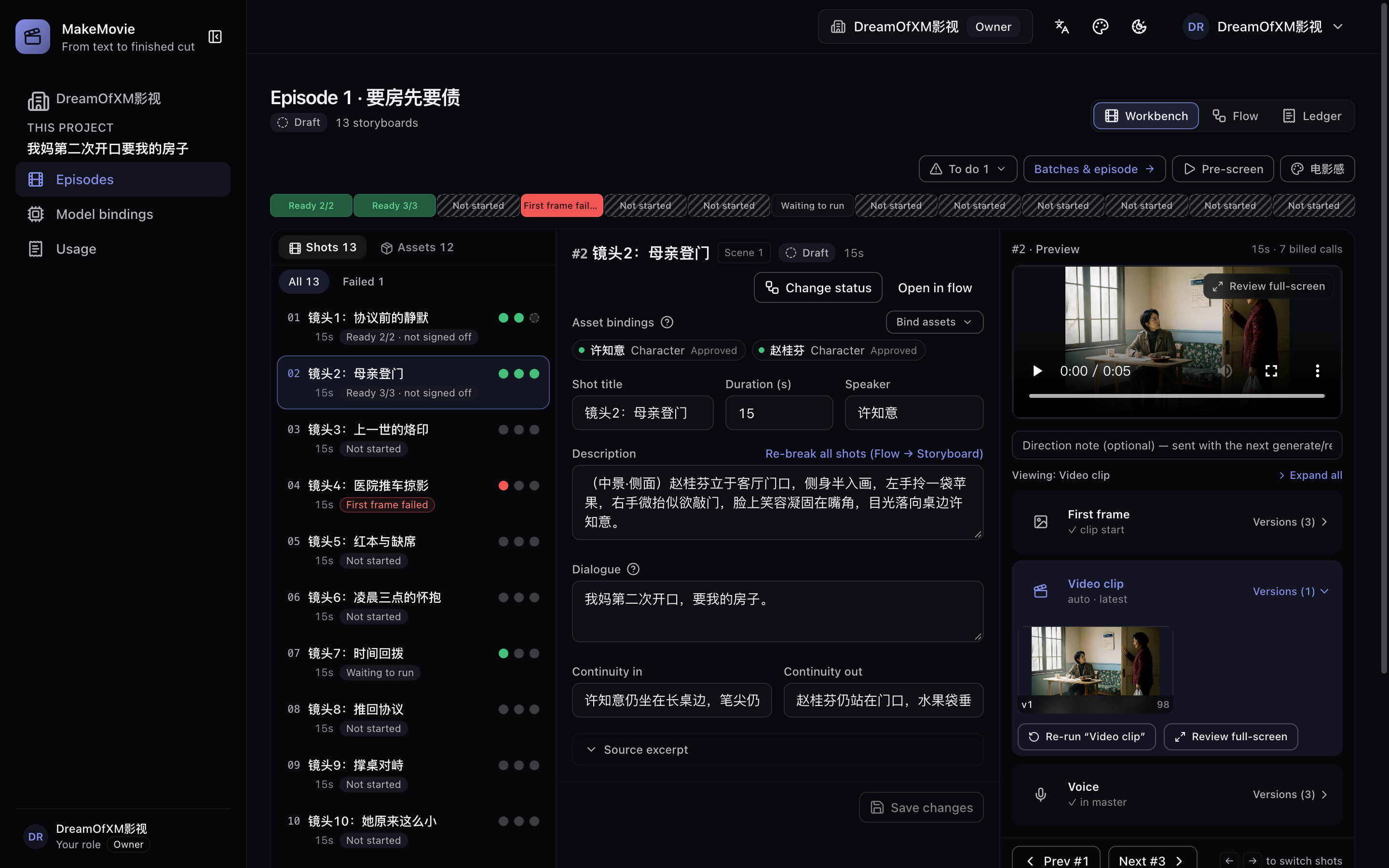The height and width of the screenshot is (868, 1389).
Task: Mute the preview video volume
Action: coord(1225,371)
